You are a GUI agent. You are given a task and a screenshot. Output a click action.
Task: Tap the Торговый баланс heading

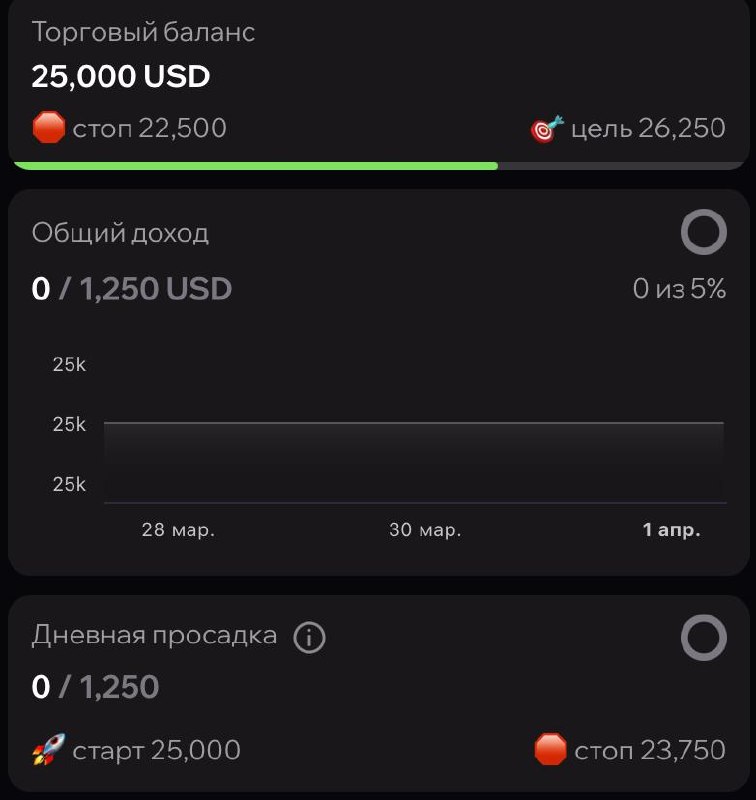tap(143, 32)
